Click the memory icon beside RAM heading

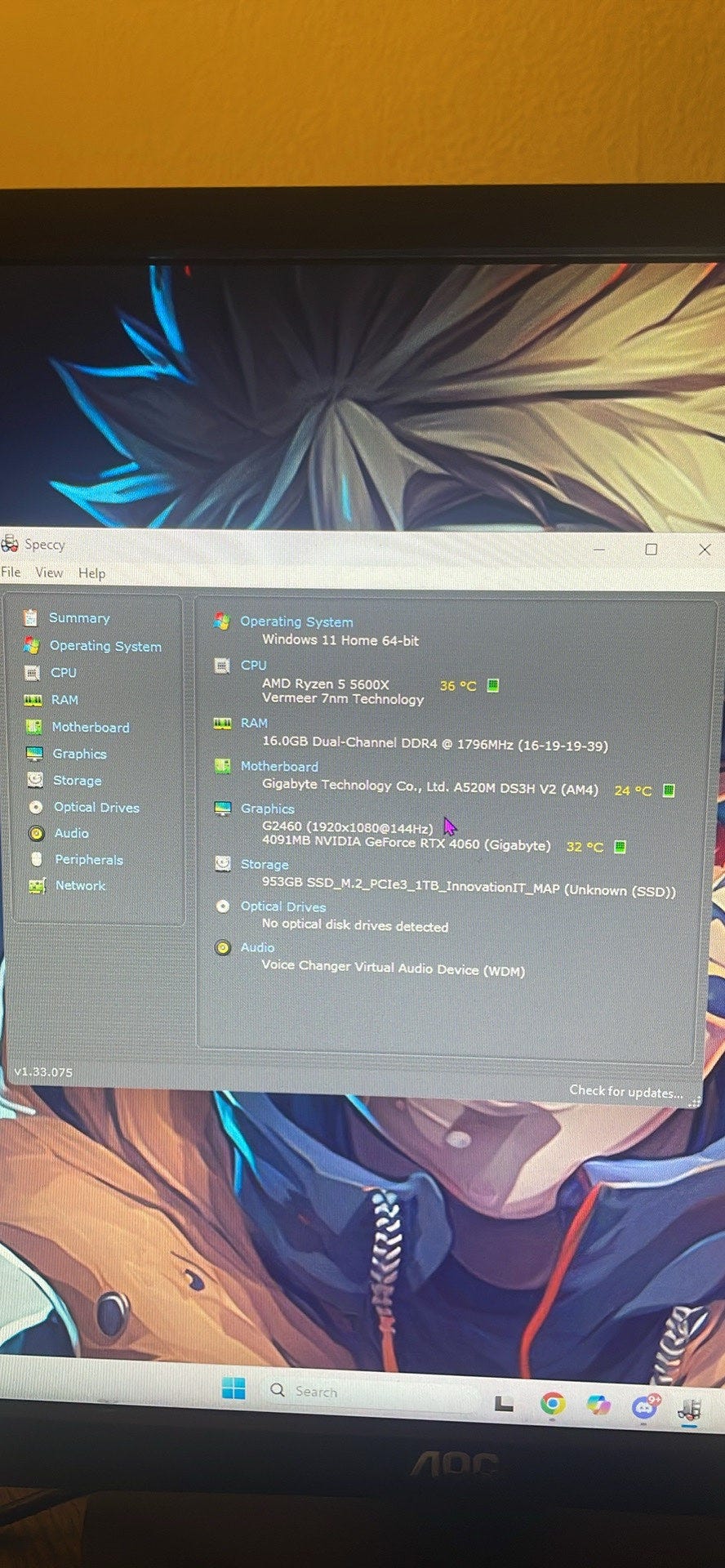222,724
